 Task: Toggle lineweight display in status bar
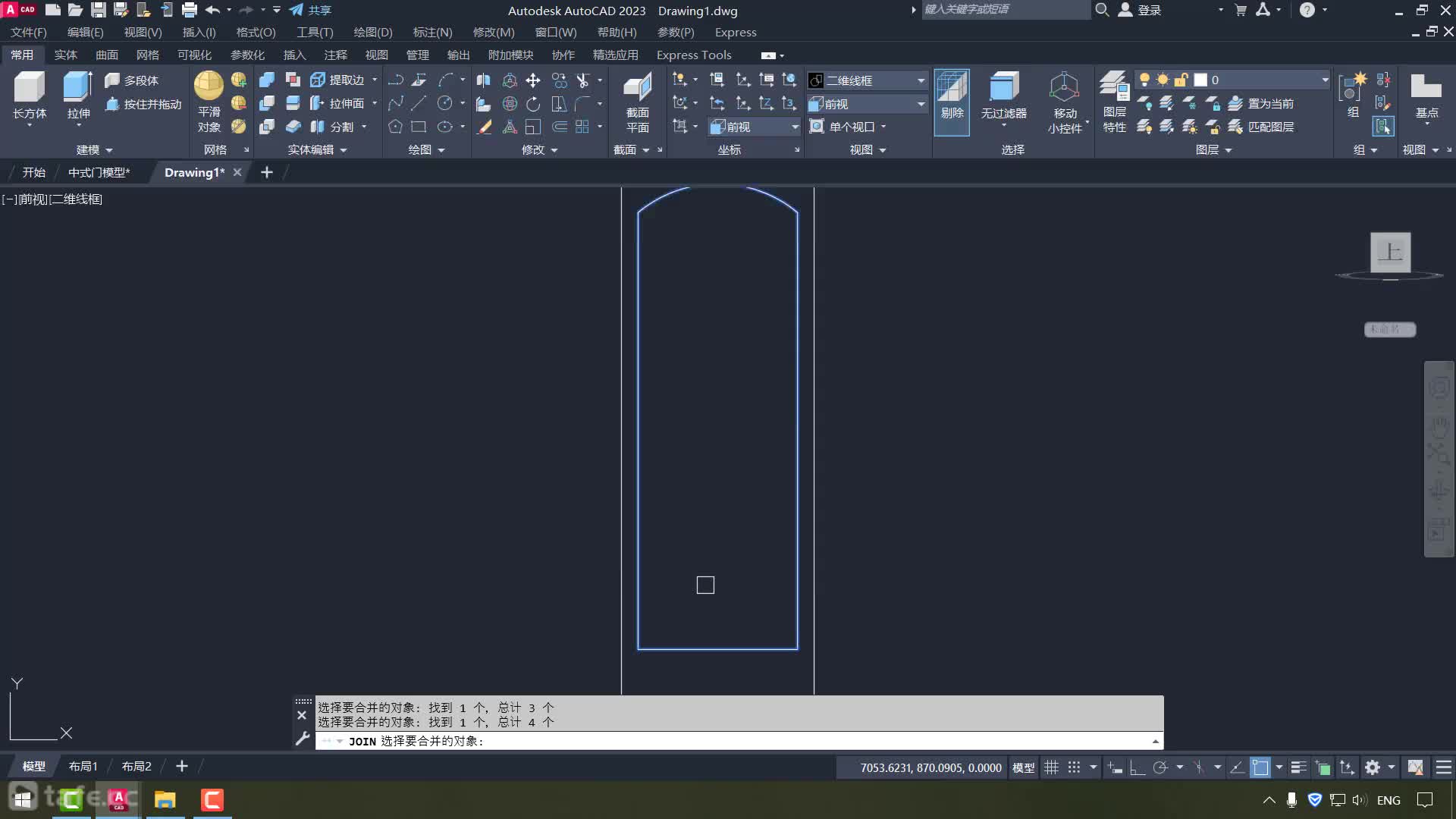click(1298, 767)
